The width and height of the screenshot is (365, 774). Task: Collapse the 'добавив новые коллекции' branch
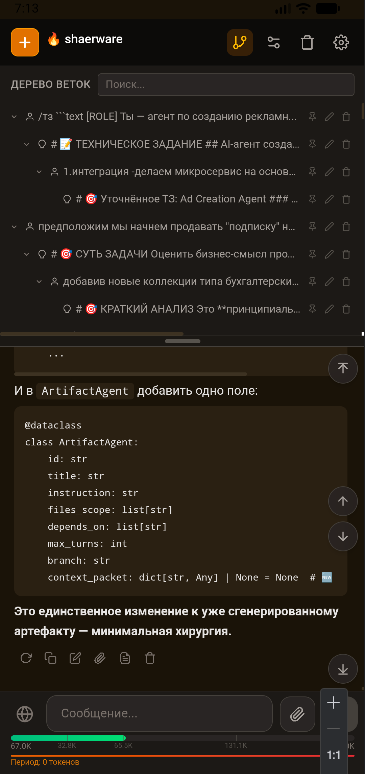coord(40,281)
